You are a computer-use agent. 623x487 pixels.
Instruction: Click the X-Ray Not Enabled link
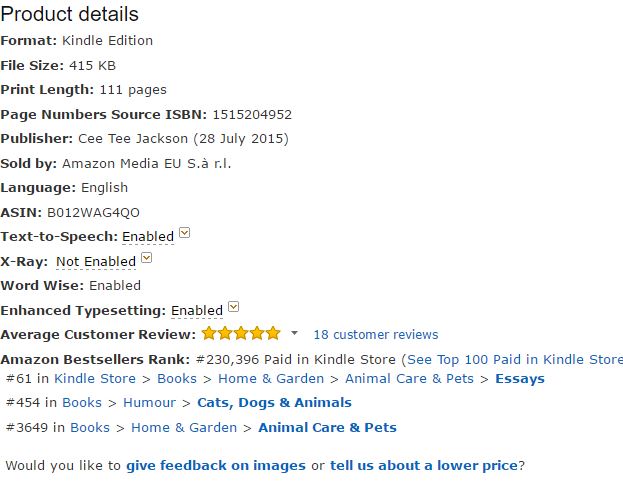[96, 261]
